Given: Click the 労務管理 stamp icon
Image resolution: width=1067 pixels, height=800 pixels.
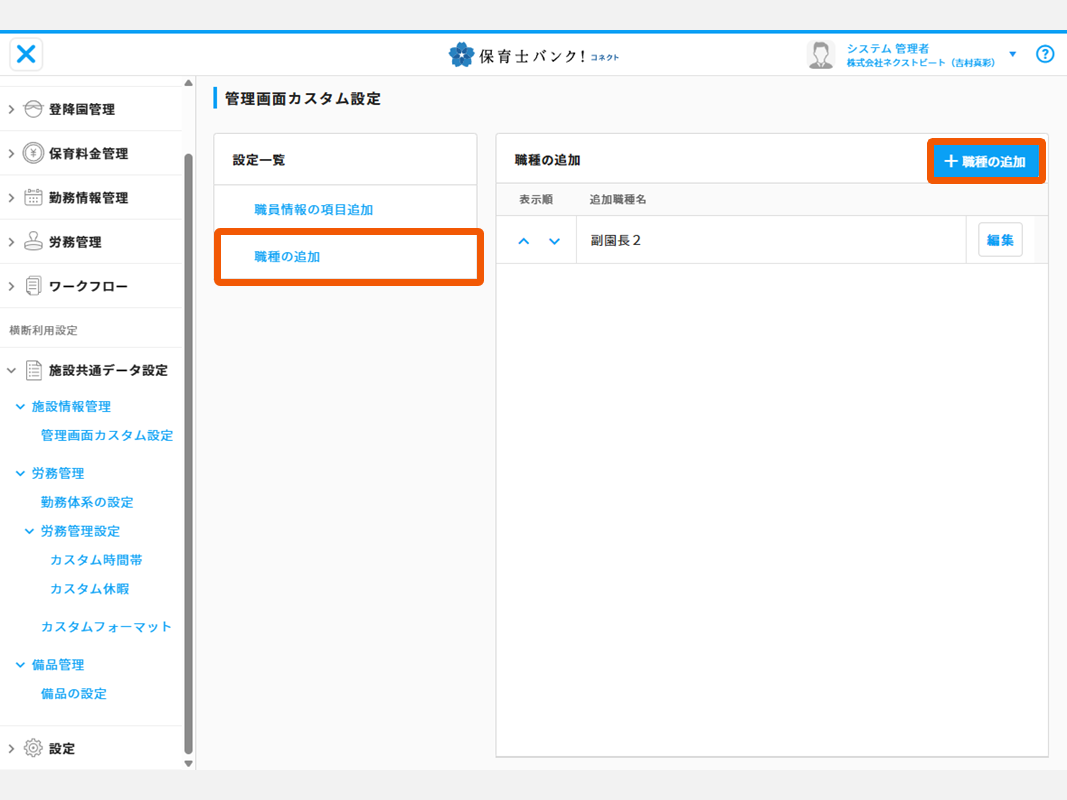Looking at the screenshot, I should click(33, 242).
